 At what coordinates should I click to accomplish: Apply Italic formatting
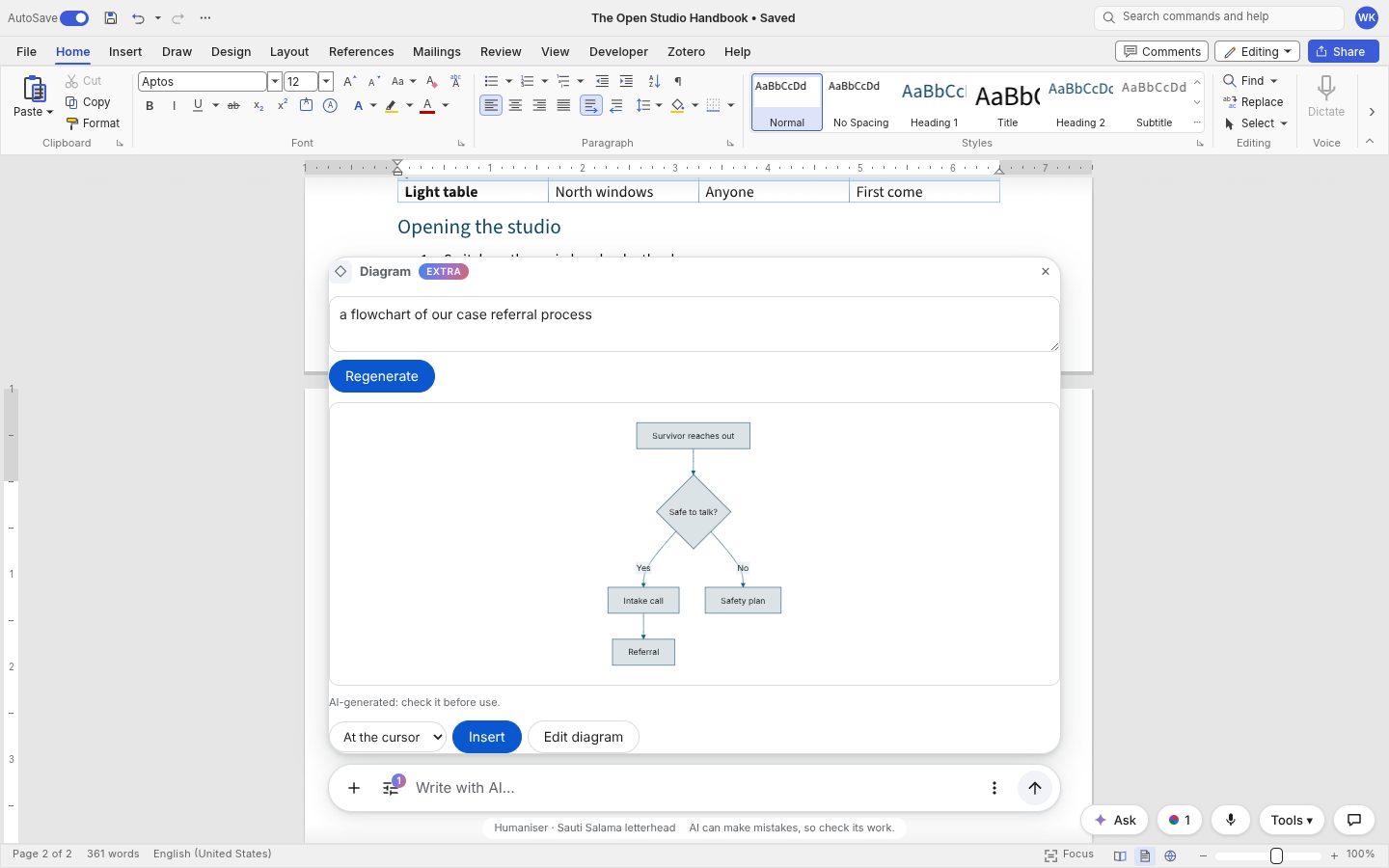174,105
